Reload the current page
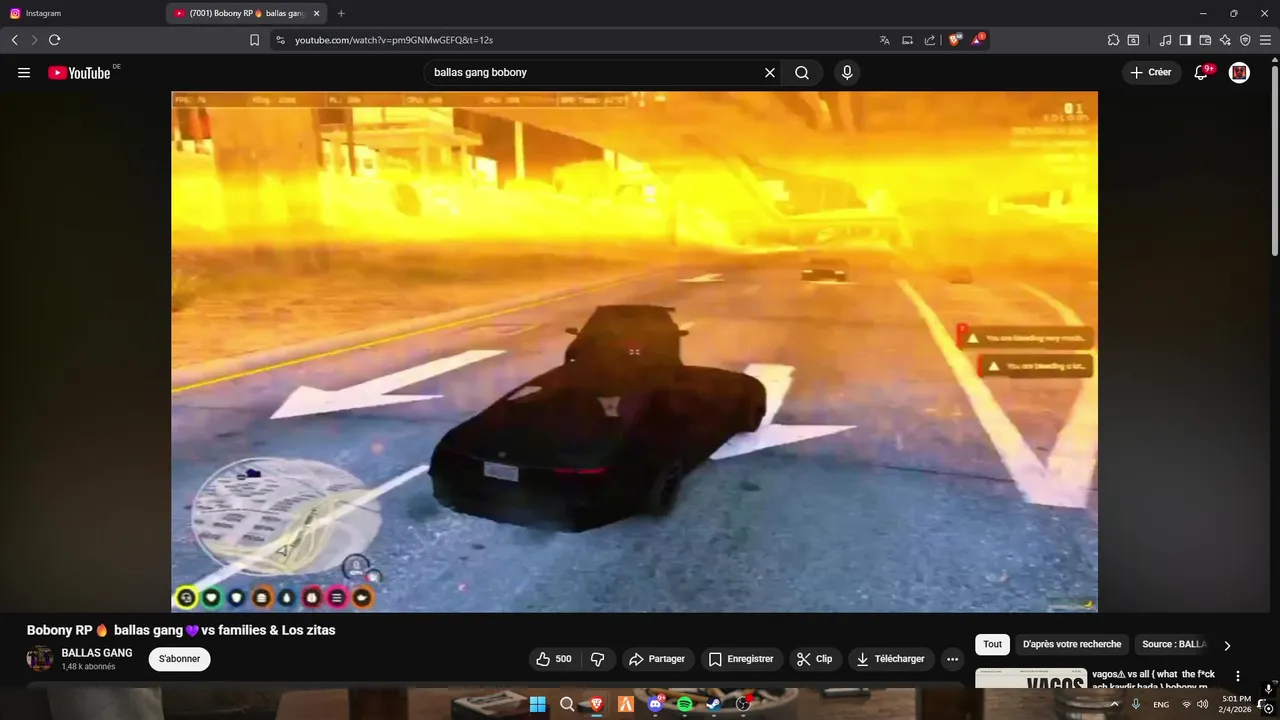Image resolution: width=1280 pixels, height=720 pixels. (54, 40)
